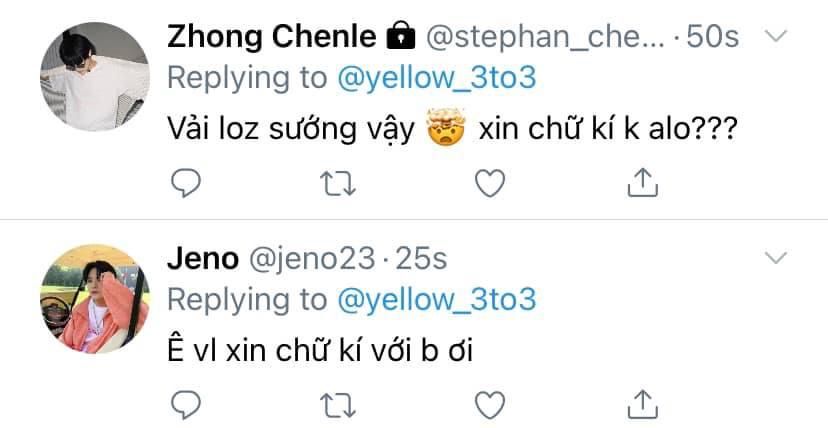This screenshot has height=428, width=828.
Task: Visit the @jeno23 handle
Action: (x=312, y=260)
